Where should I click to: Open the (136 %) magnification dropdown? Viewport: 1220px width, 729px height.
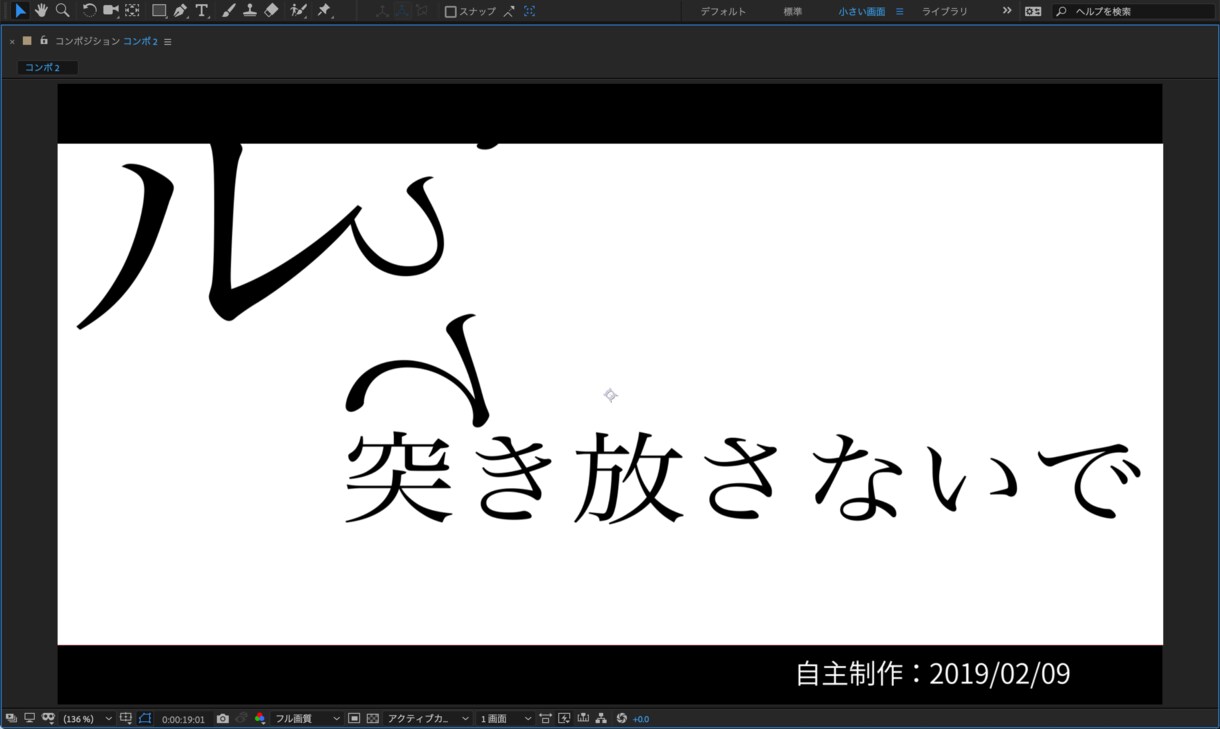click(88, 719)
